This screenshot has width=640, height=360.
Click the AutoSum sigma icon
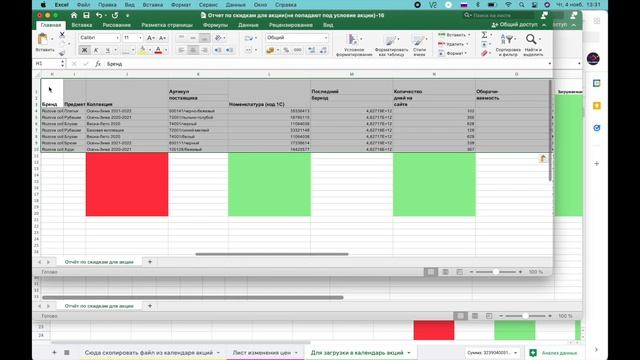(x=484, y=35)
